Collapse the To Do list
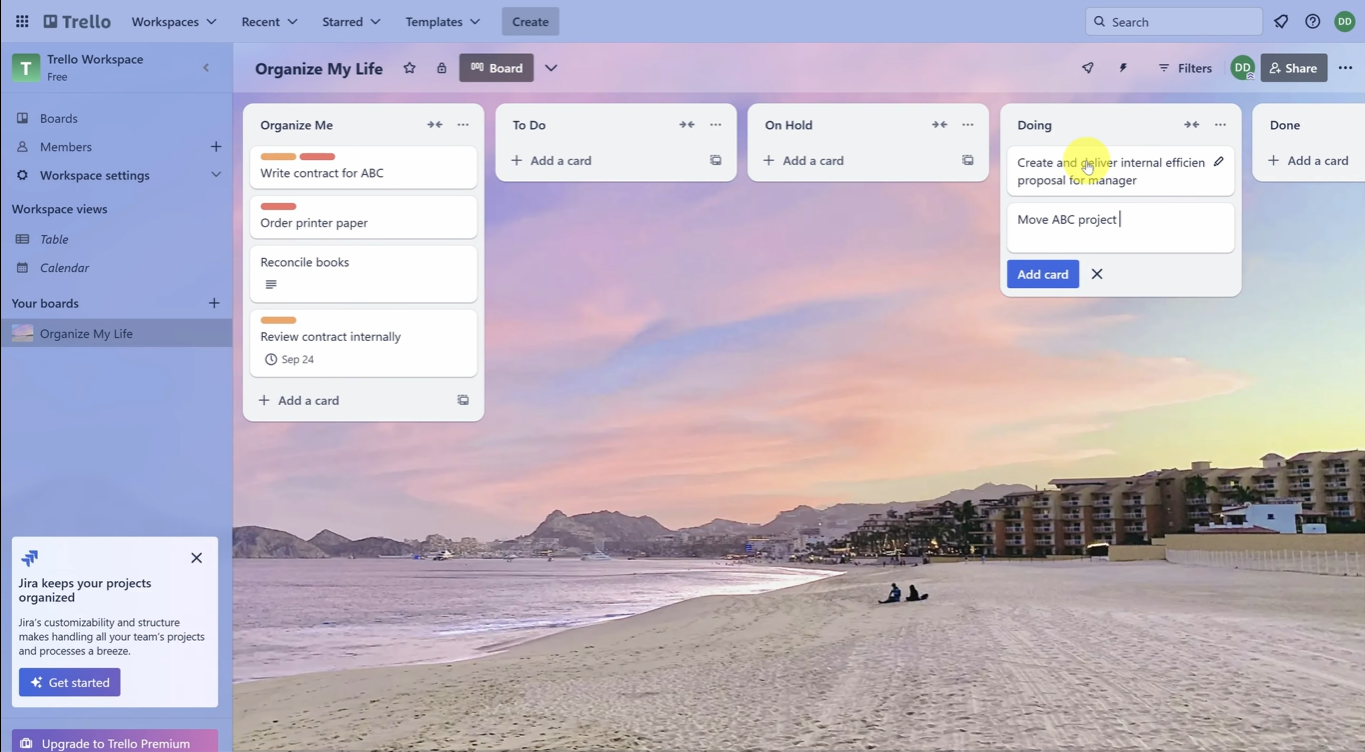The width and height of the screenshot is (1365, 752). point(687,125)
